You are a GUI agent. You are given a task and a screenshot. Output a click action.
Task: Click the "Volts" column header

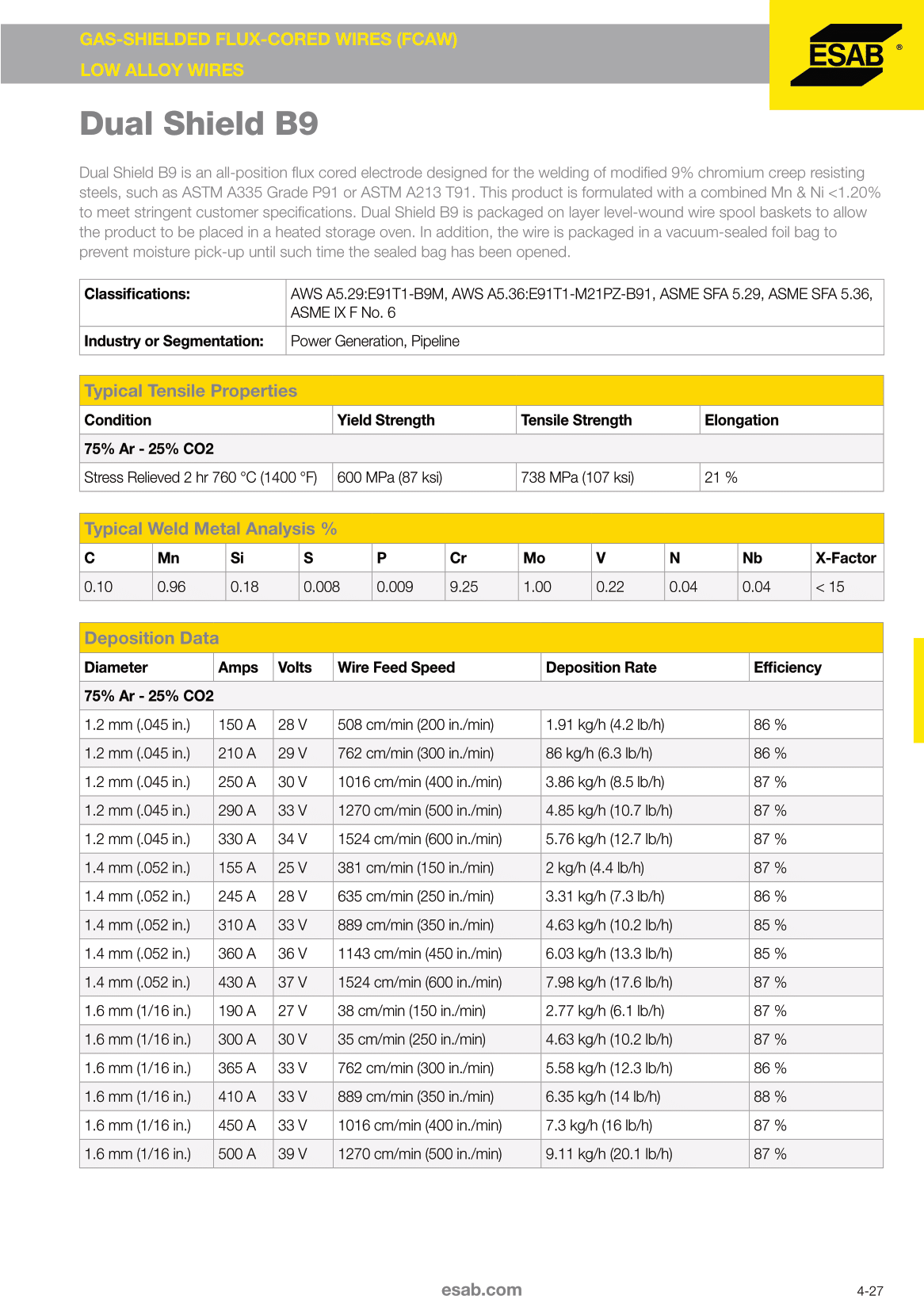(x=295, y=667)
